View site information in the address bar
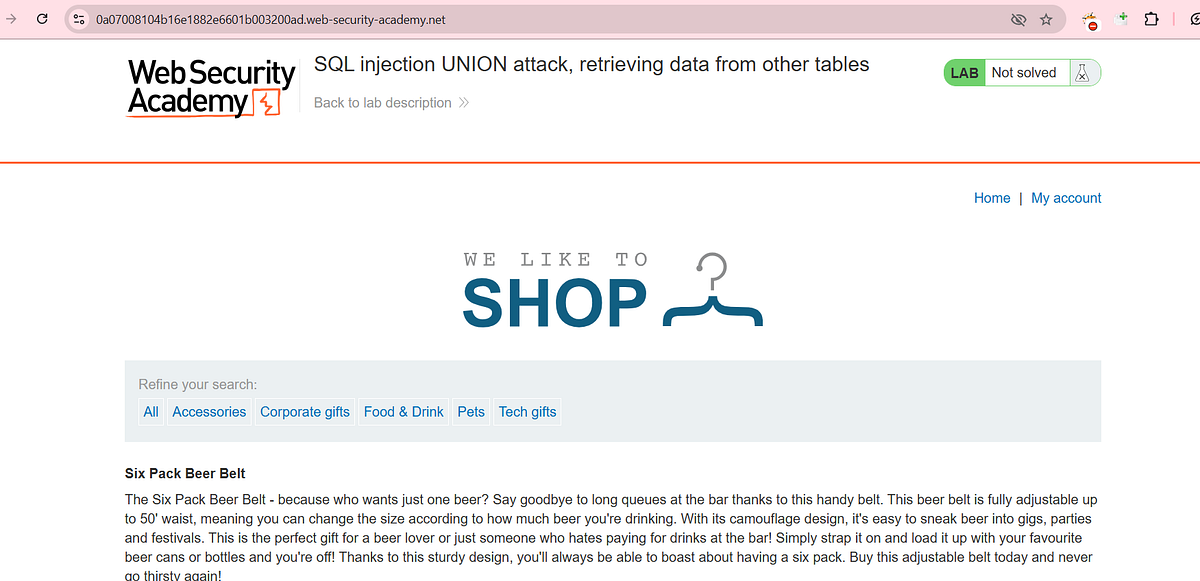The height and width of the screenshot is (581, 1200). click(x=78, y=18)
